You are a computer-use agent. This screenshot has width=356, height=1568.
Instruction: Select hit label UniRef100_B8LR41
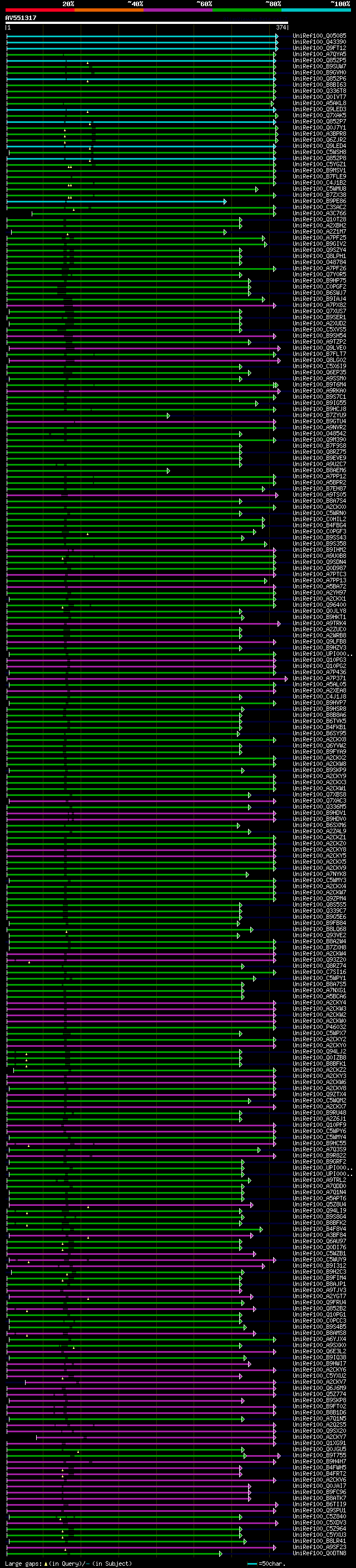click(x=319, y=1541)
